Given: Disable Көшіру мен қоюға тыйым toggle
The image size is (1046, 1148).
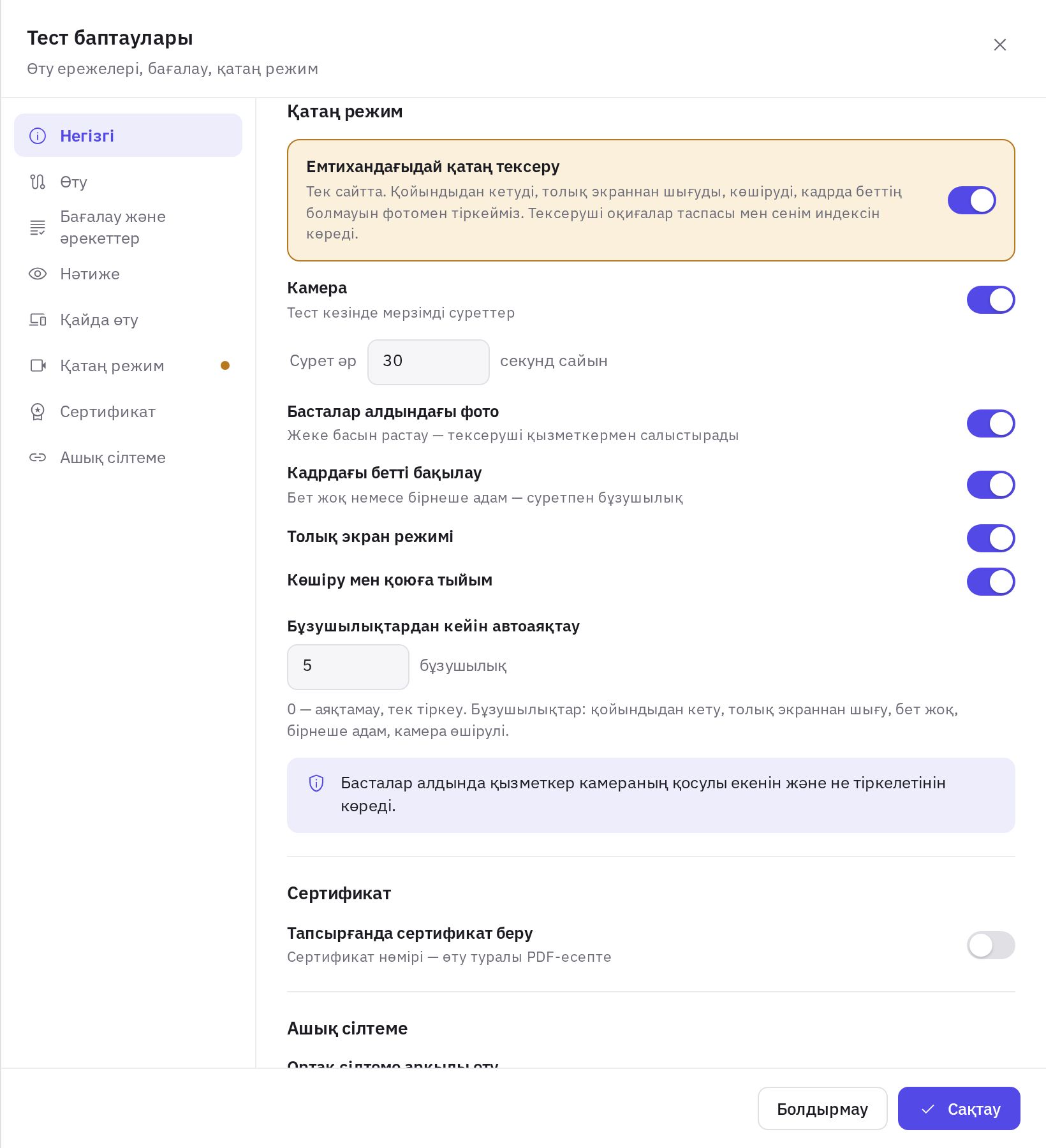Looking at the screenshot, I should 991,582.
